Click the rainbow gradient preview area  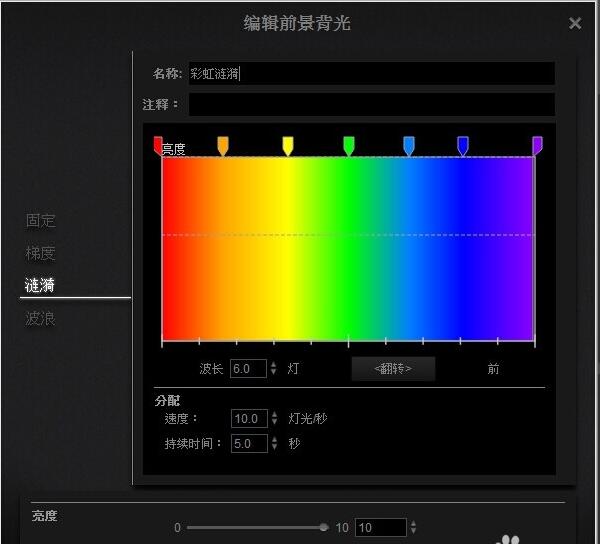click(348, 249)
